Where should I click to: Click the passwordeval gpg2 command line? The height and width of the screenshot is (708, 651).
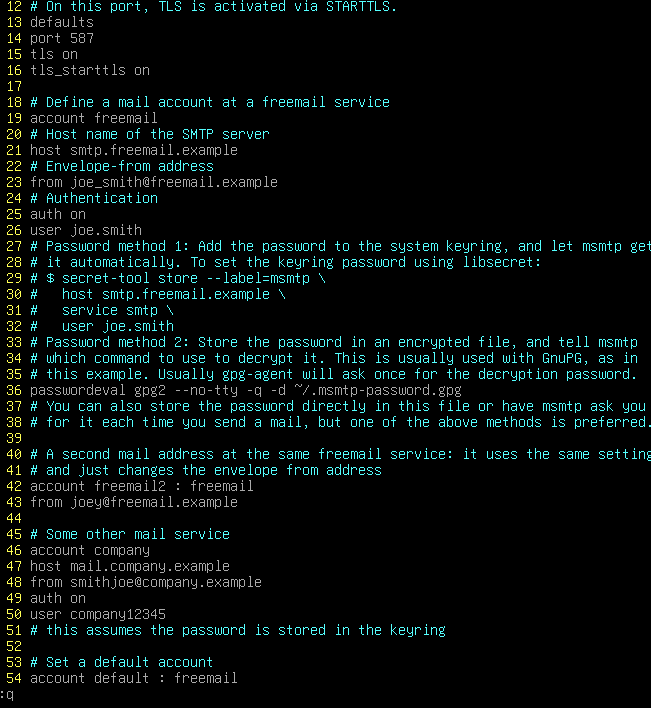pos(246,390)
